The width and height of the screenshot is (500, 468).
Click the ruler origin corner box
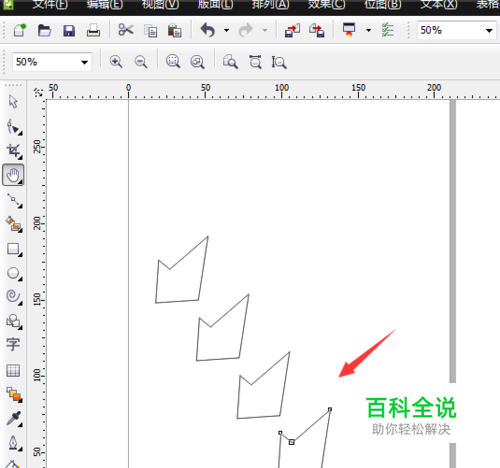point(39,92)
